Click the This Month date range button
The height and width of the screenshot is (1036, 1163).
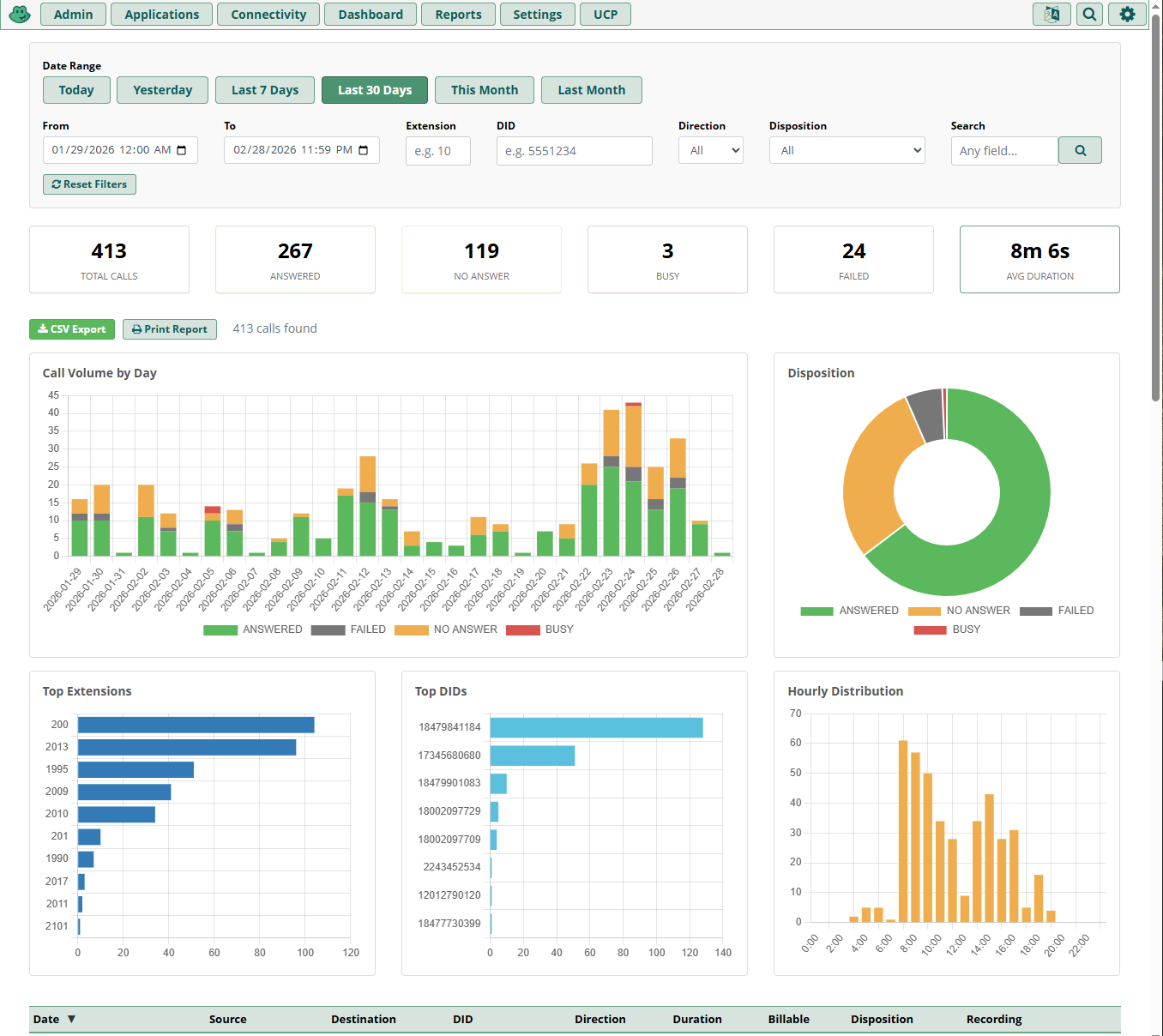[484, 89]
